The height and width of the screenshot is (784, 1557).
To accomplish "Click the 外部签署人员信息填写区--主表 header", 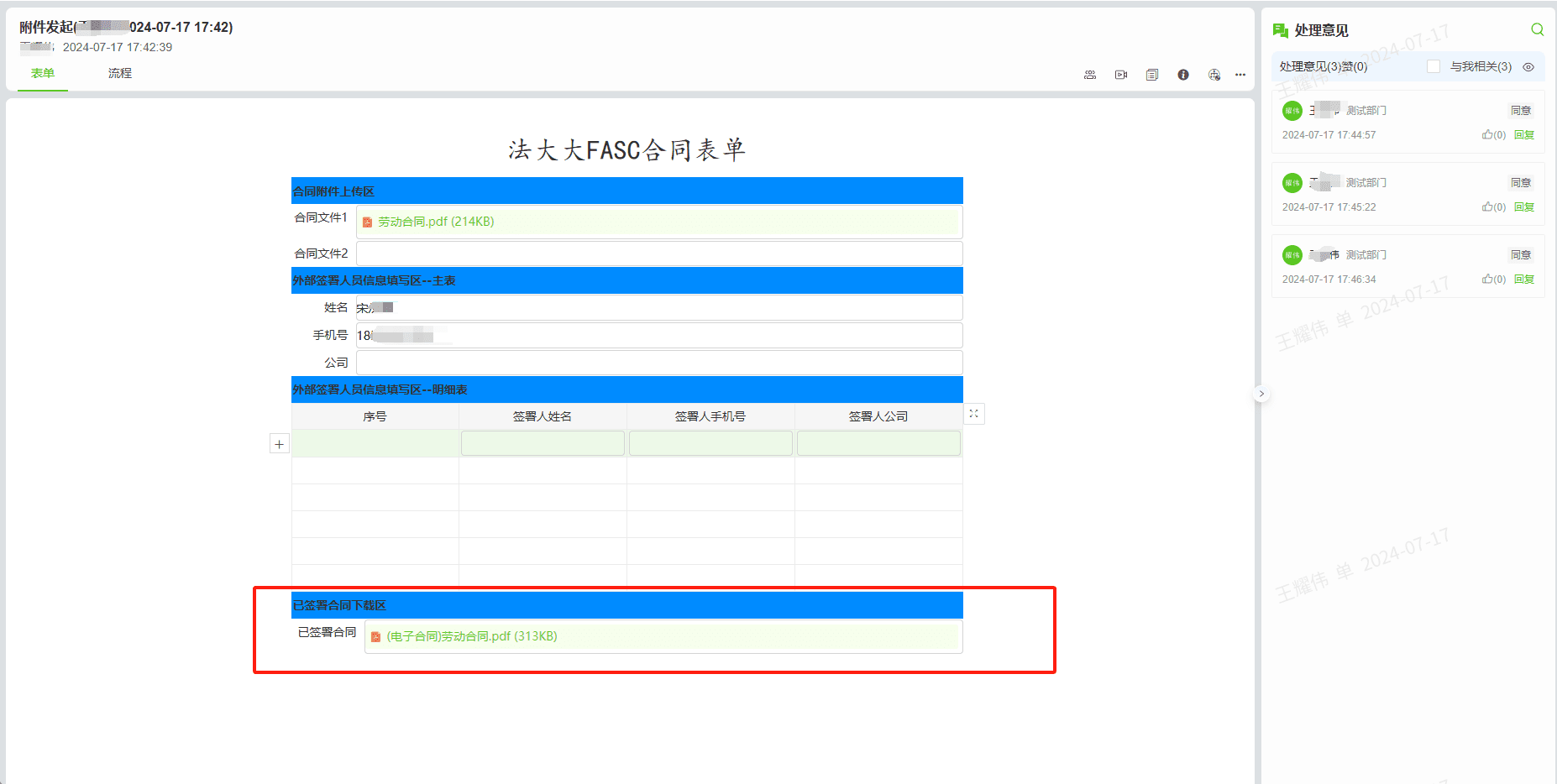I will pyautogui.click(x=627, y=280).
